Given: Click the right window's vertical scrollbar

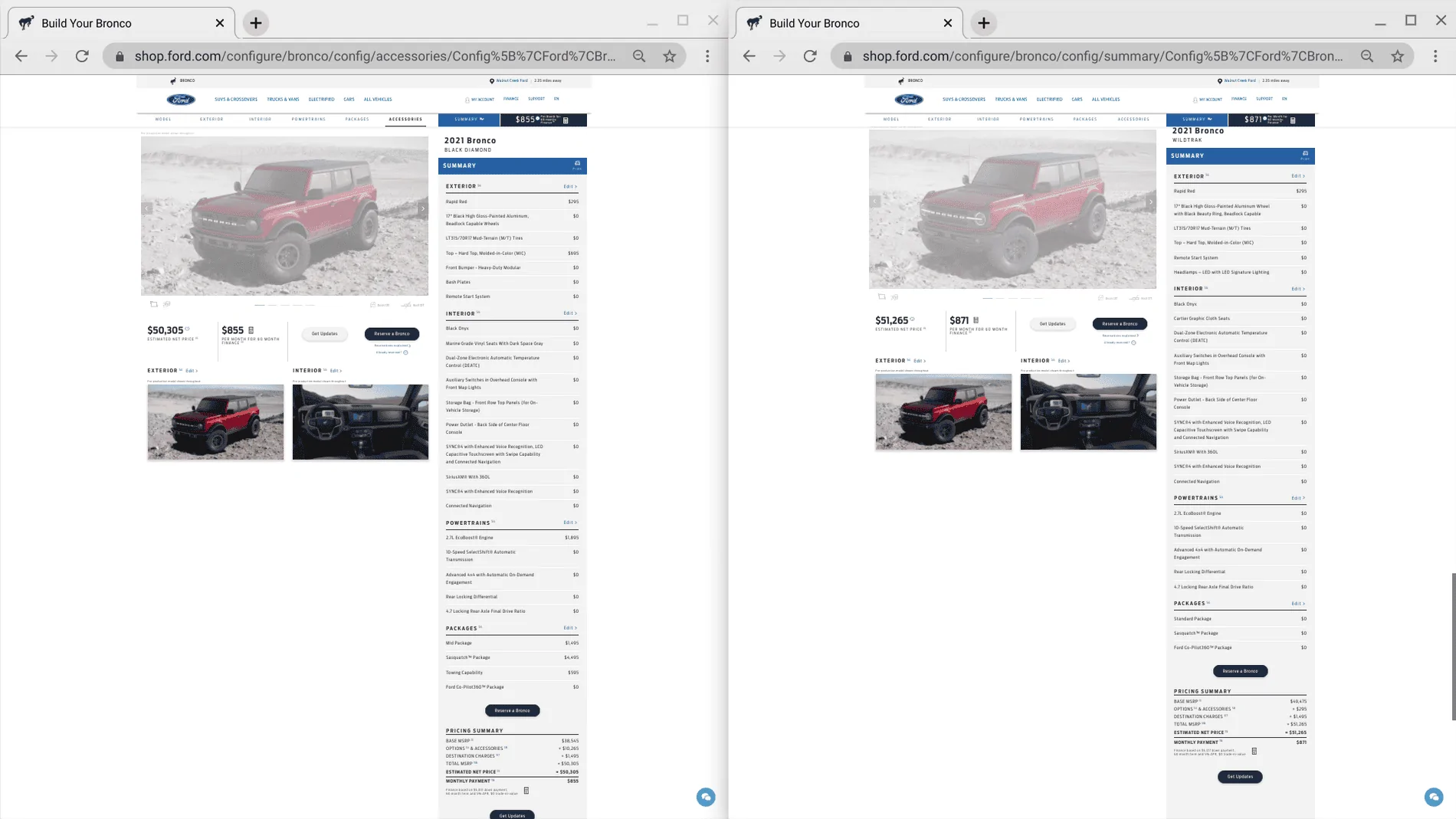Looking at the screenshot, I should (x=1453, y=646).
